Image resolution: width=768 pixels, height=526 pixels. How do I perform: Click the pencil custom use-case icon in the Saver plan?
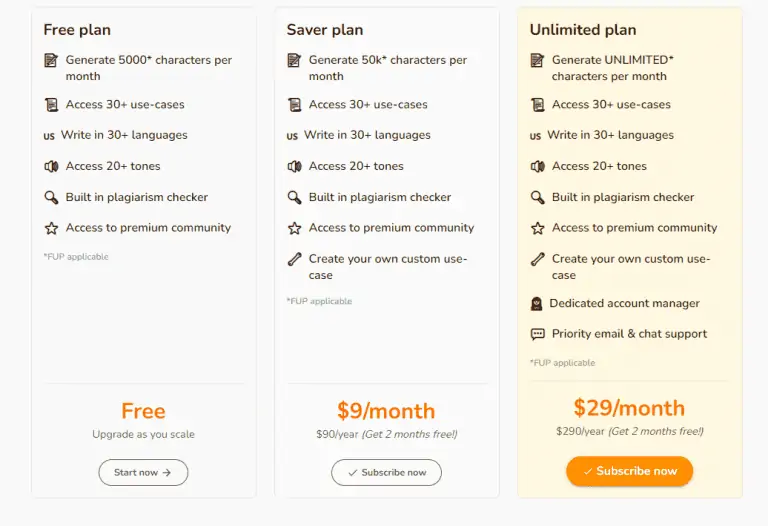pos(294,259)
